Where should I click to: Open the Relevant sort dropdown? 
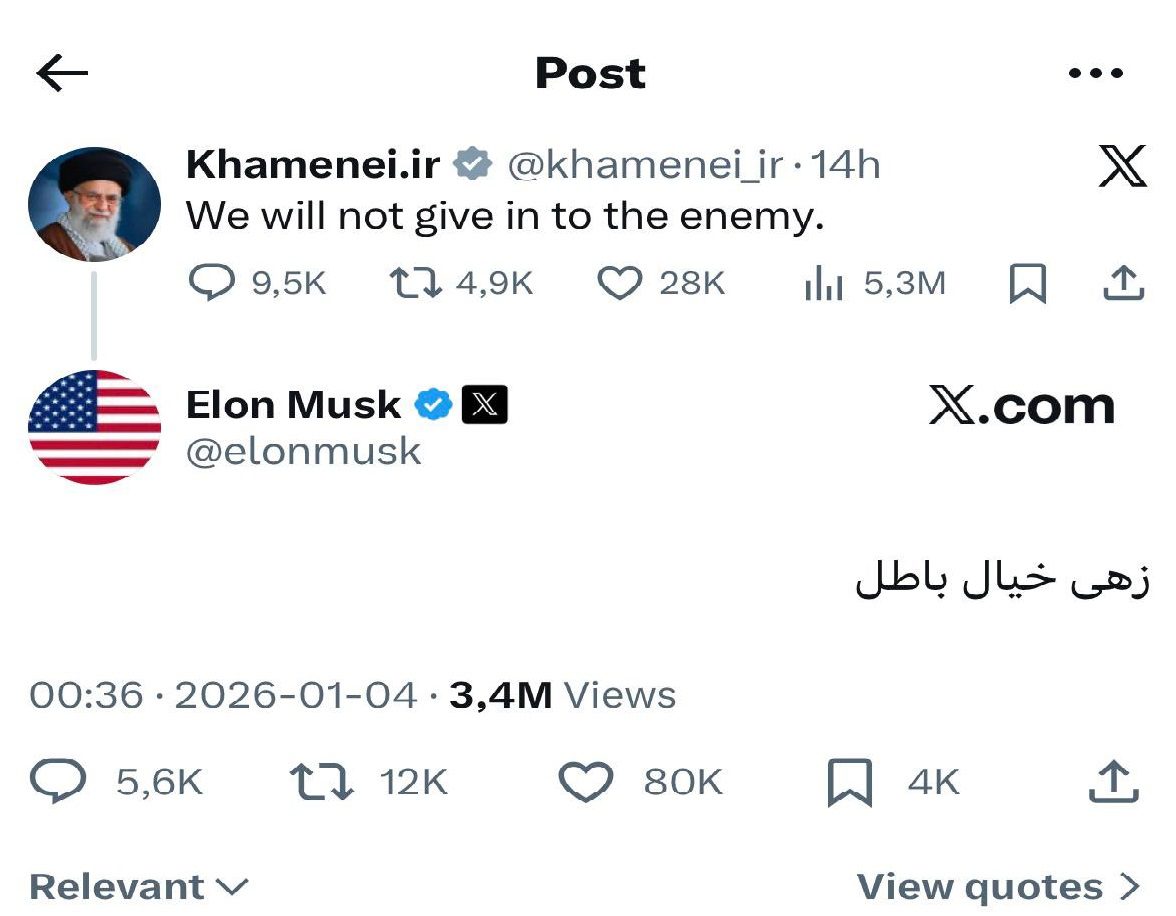coord(138,886)
